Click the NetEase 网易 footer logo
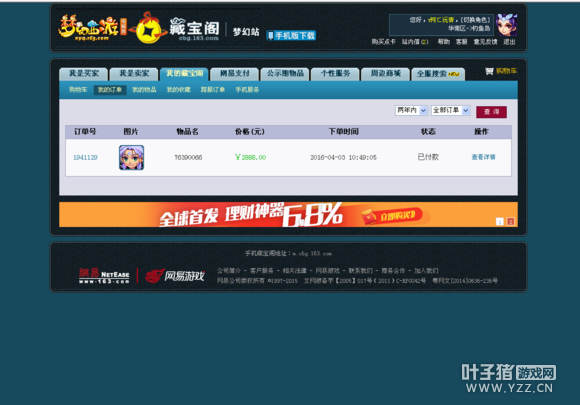This screenshot has width=580, height=405. tap(104, 276)
